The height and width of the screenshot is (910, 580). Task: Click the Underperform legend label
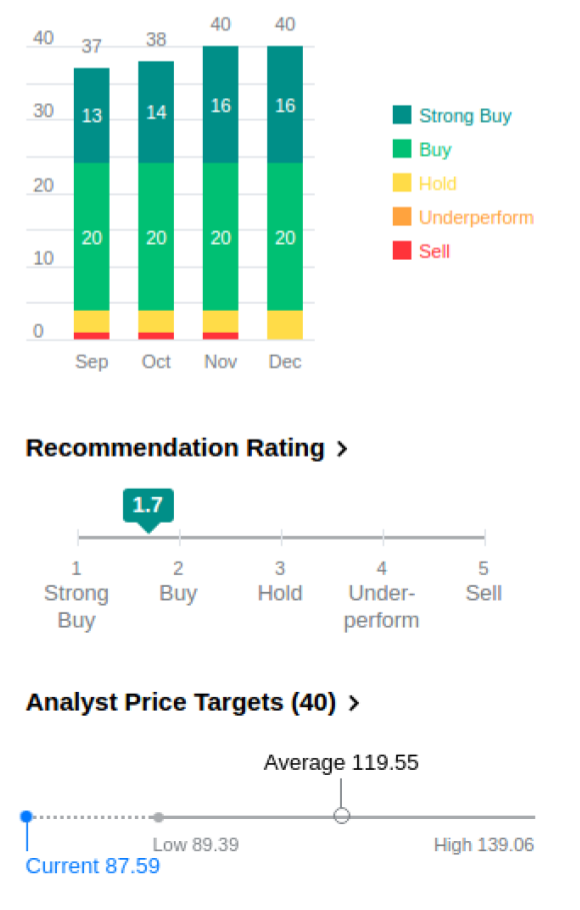coord(476,218)
